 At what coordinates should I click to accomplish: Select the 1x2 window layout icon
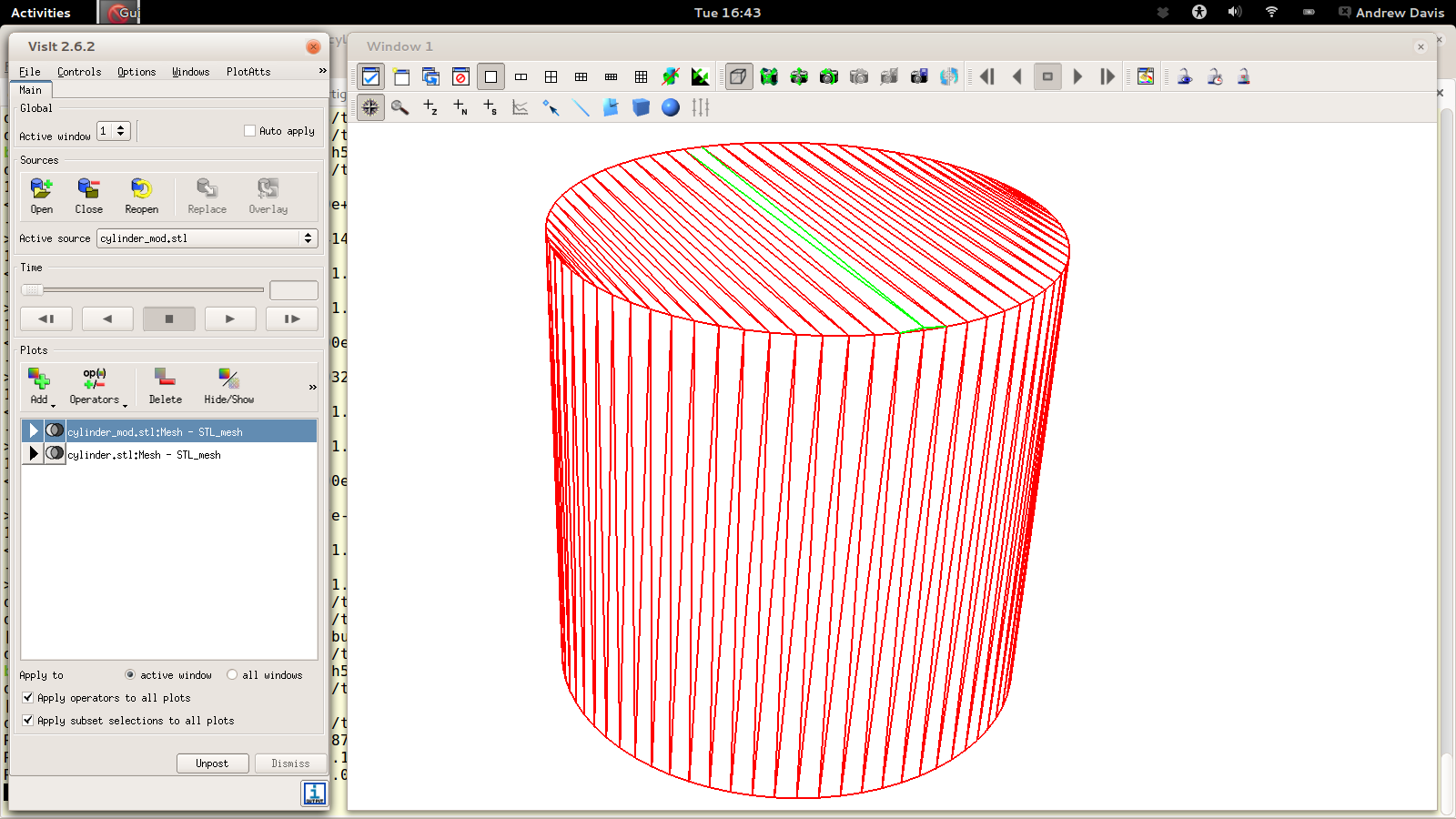[x=521, y=76]
